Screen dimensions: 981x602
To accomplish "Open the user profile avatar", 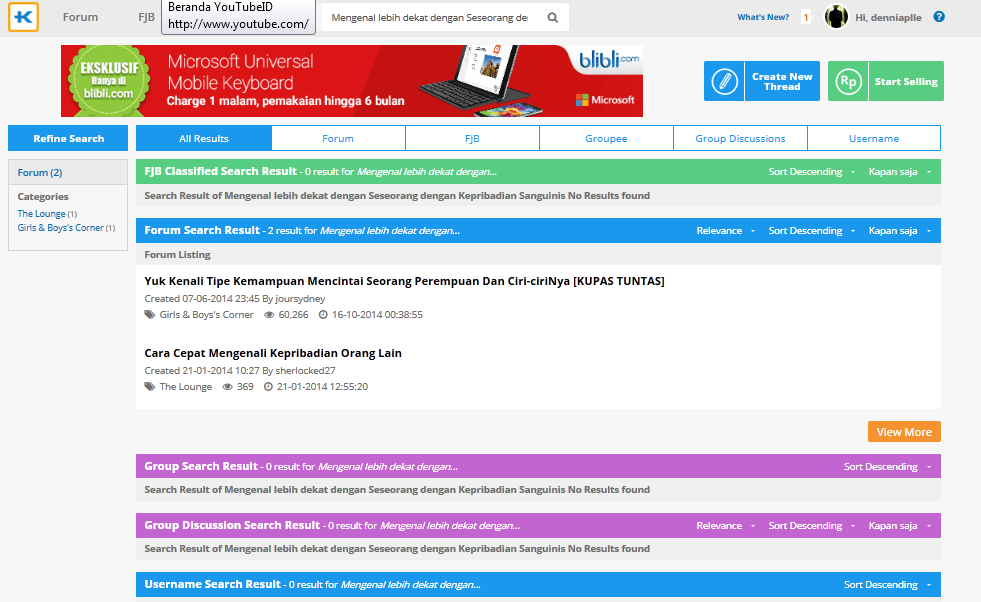I will point(836,17).
